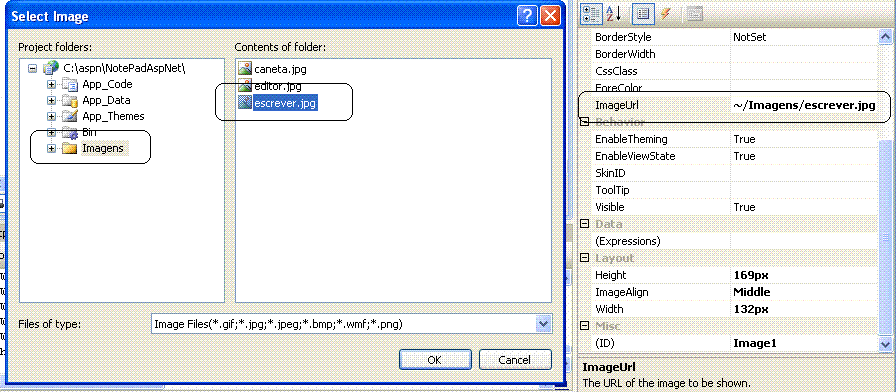
Task: Click the escrever.jpg file icon
Action: click(245, 103)
